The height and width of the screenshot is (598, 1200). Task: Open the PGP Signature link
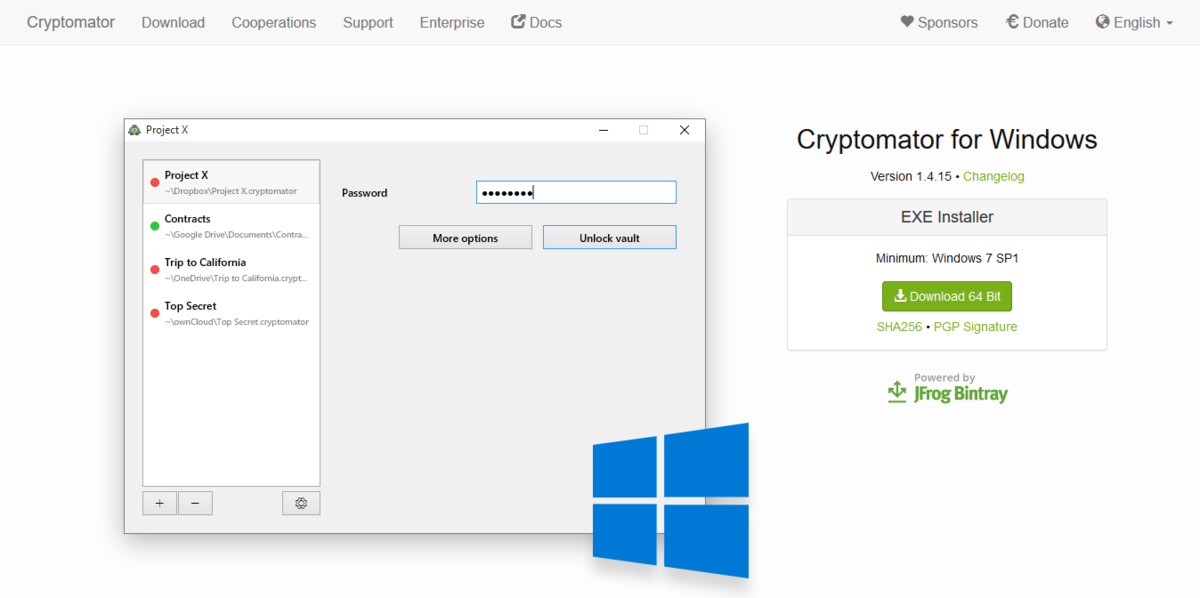click(x=975, y=327)
